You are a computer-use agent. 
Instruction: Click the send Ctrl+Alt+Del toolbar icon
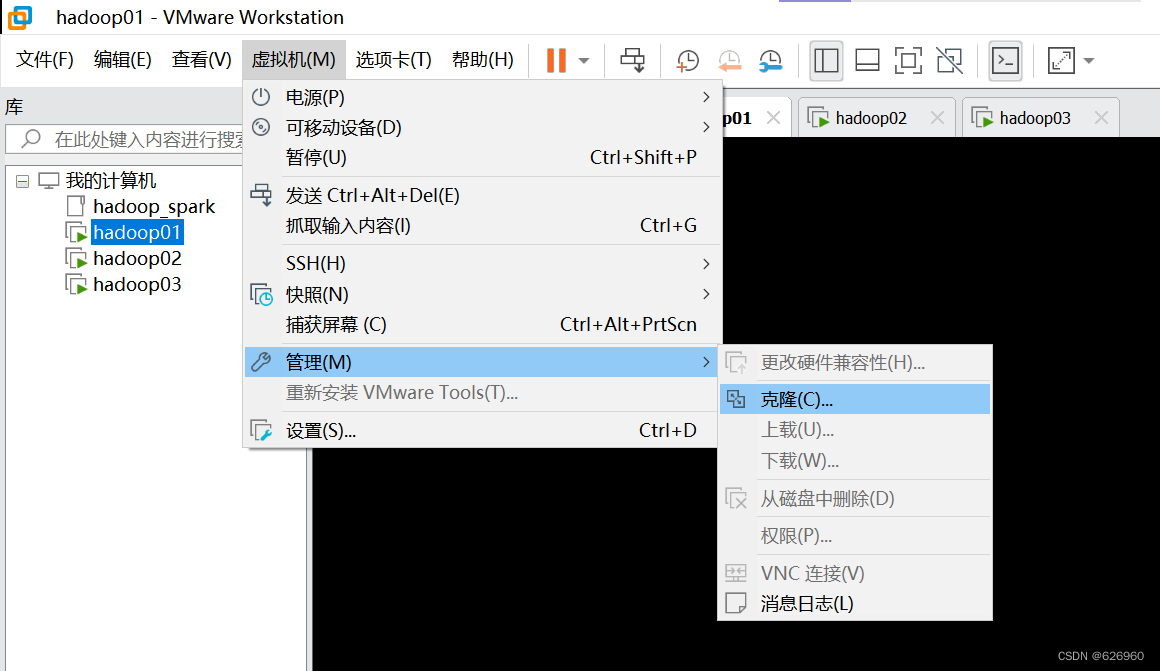point(633,60)
